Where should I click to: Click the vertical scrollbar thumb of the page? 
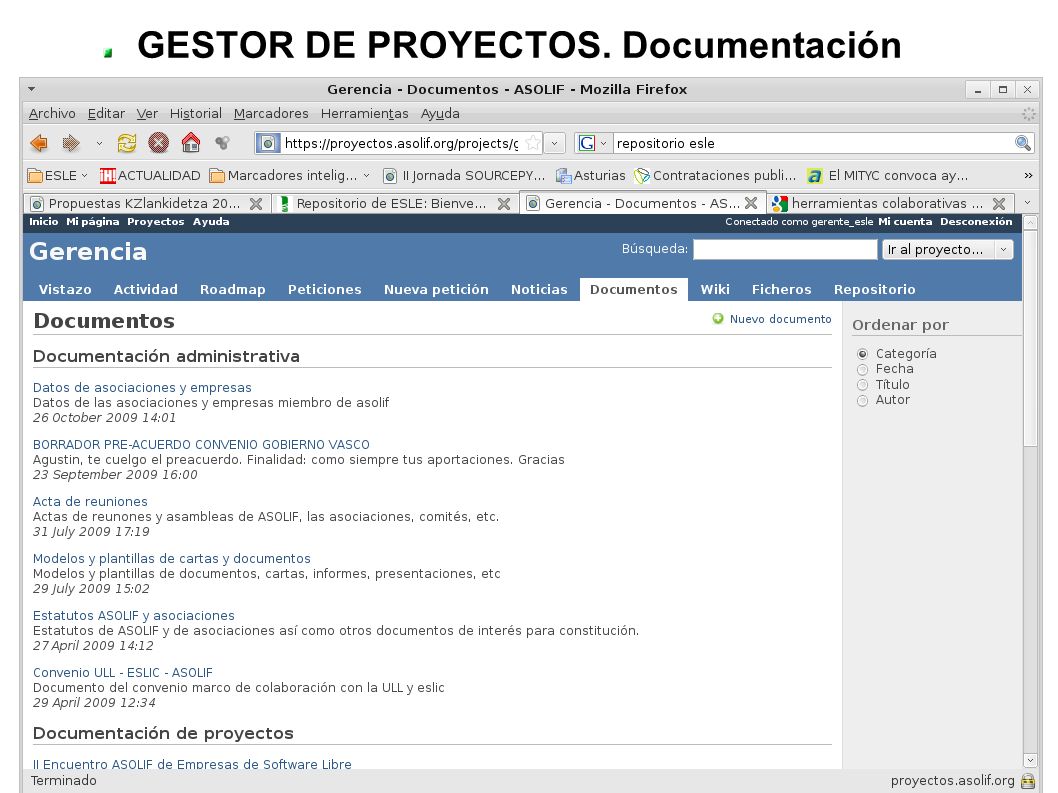pos(1030,338)
